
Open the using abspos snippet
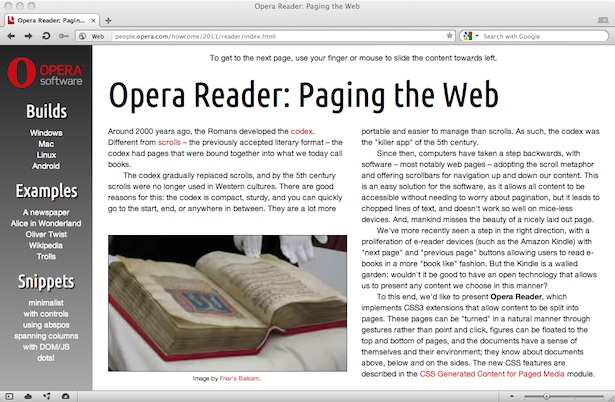point(46,325)
